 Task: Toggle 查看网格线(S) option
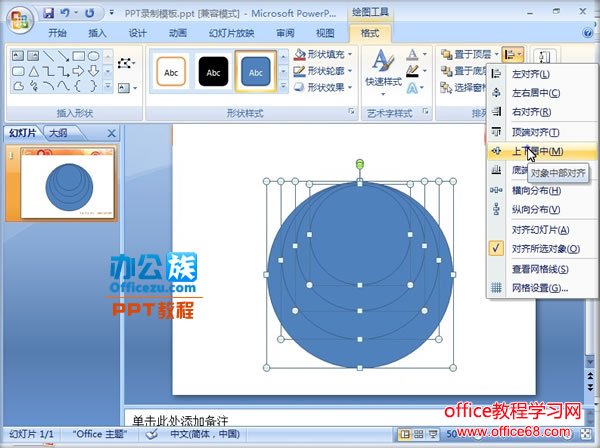tap(542, 269)
